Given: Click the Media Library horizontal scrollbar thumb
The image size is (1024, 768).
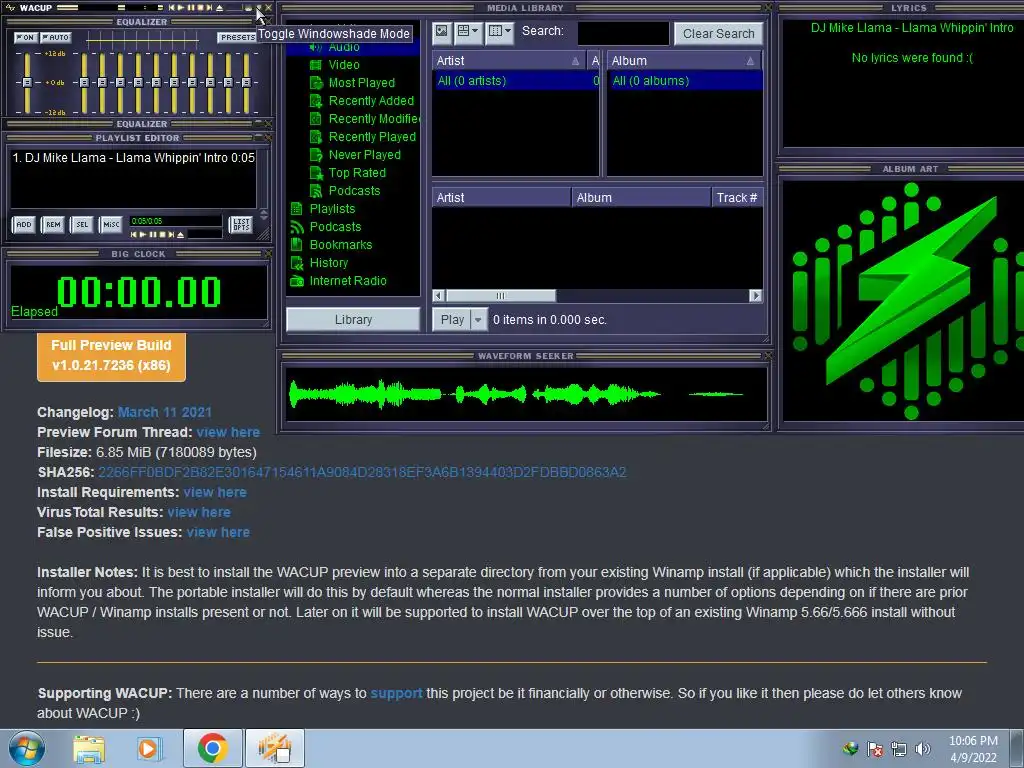Looking at the screenshot, I should [500, 296].
